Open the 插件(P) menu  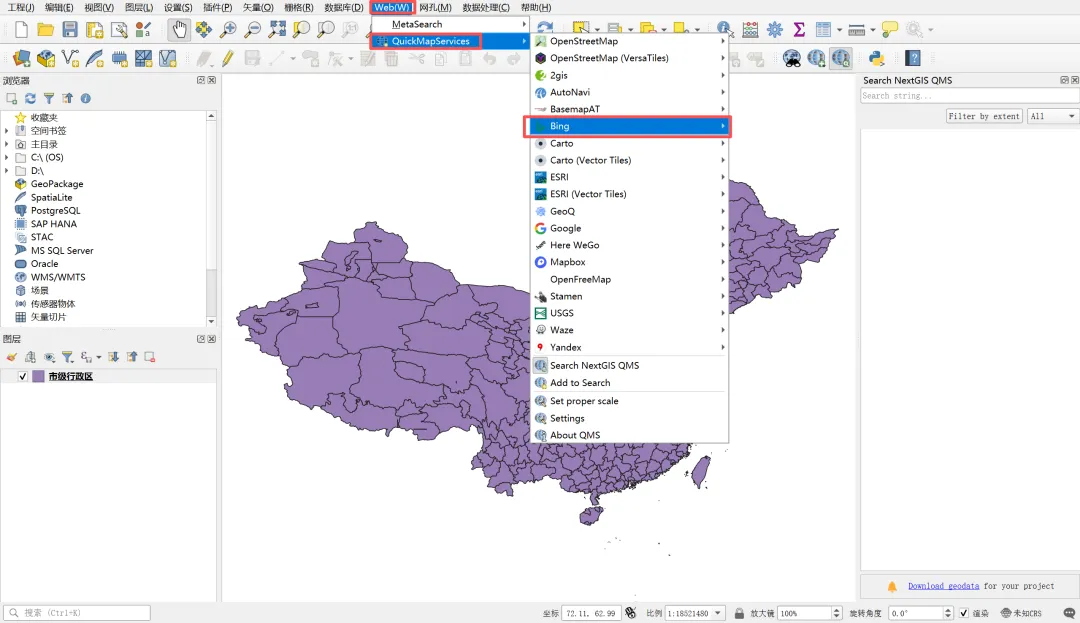(x=218, y=8)
